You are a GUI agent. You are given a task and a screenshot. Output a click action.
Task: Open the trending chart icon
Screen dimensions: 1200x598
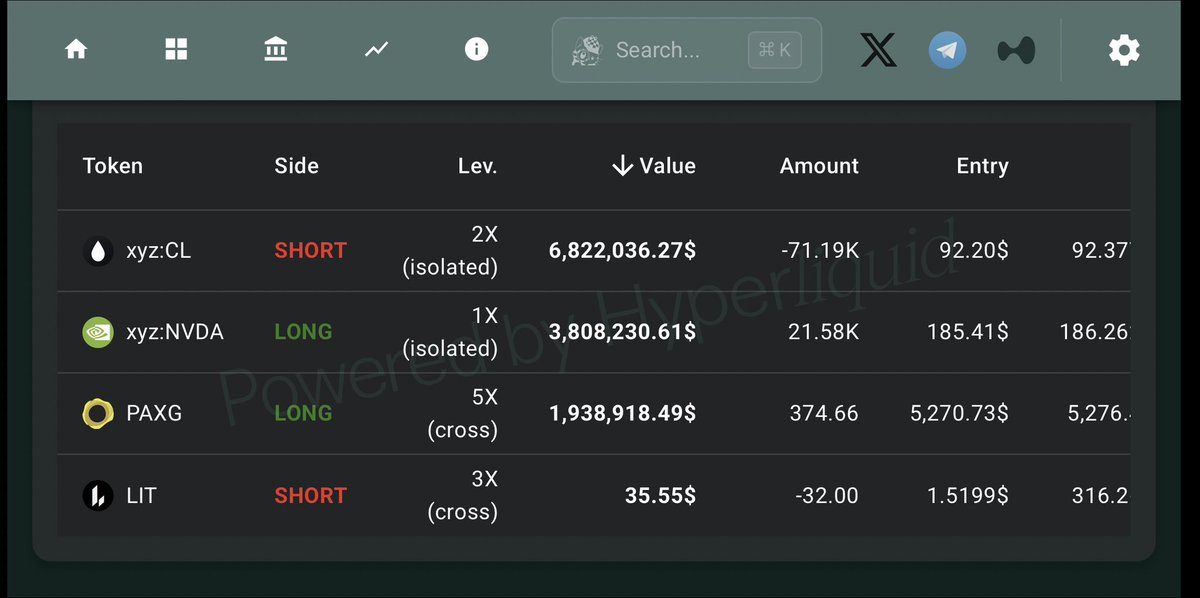[x=376, y=49]
